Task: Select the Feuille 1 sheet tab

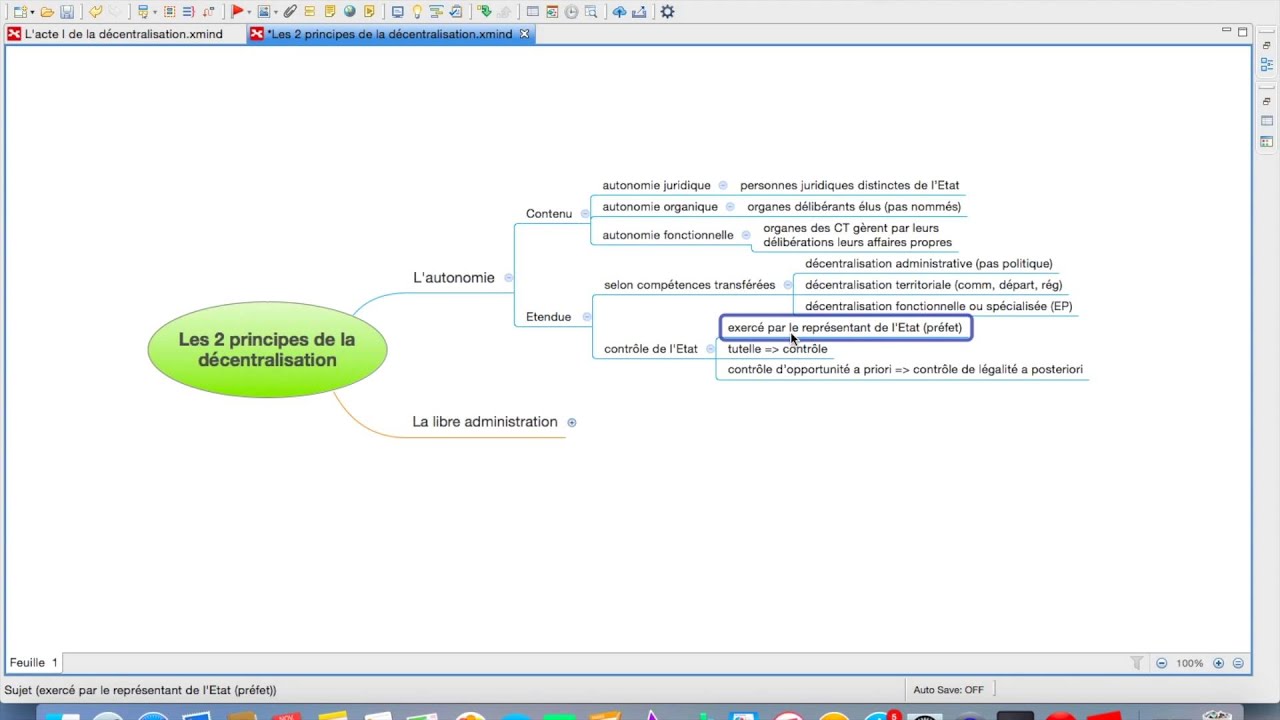Action: coord(34,663)
